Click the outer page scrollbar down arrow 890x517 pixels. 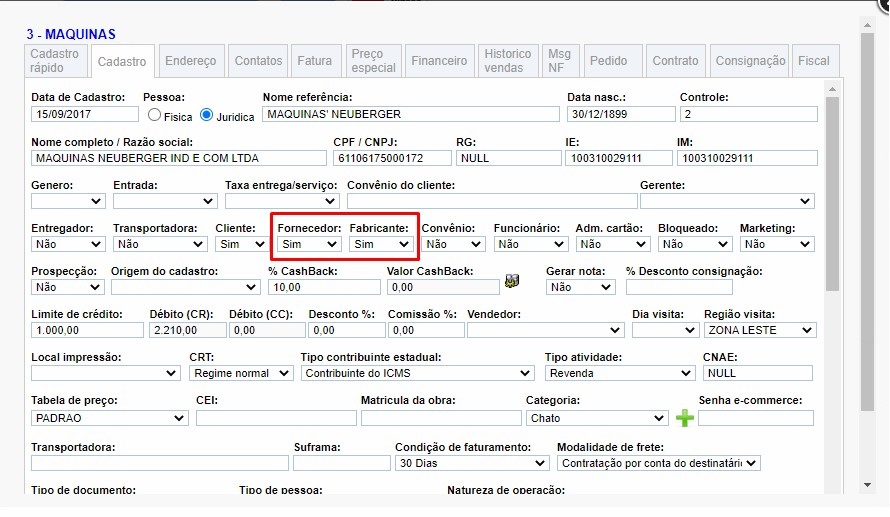[x=867, y=486]
